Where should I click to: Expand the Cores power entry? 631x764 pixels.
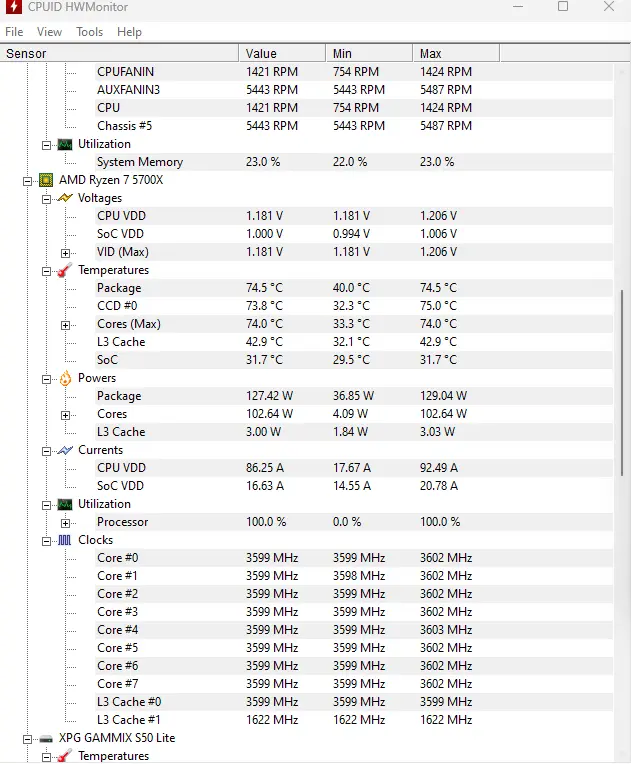(65, 415)
